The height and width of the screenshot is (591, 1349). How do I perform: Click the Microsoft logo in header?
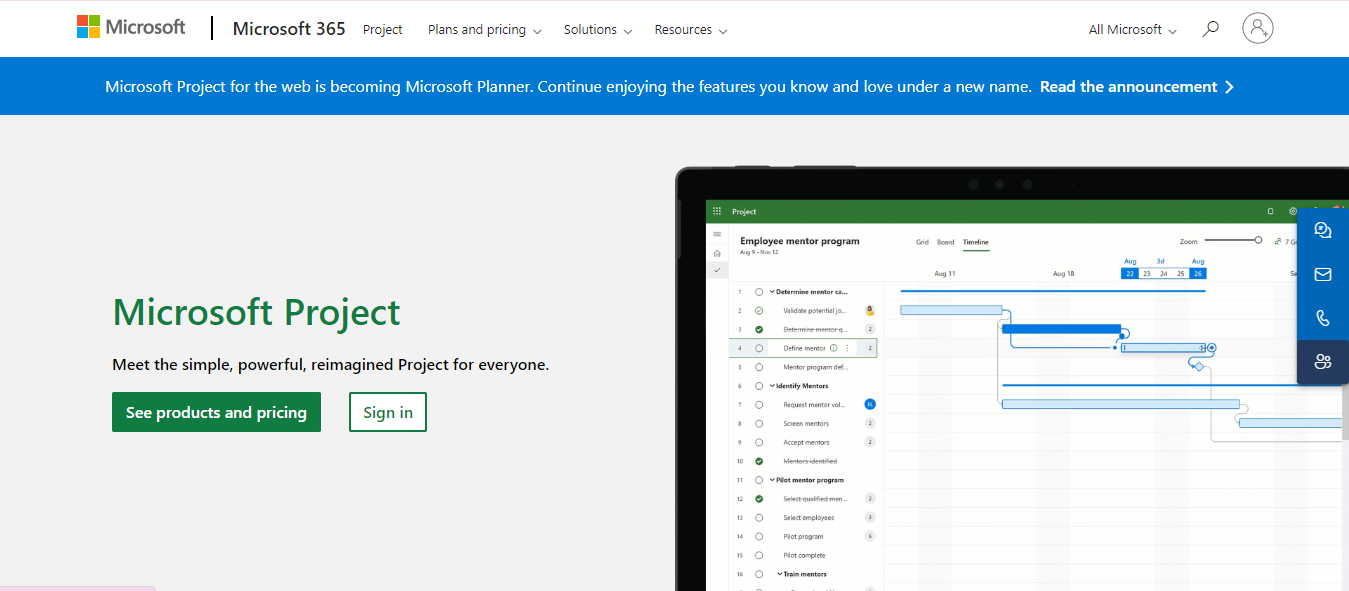pyautogui.click(x=131, y=27)
